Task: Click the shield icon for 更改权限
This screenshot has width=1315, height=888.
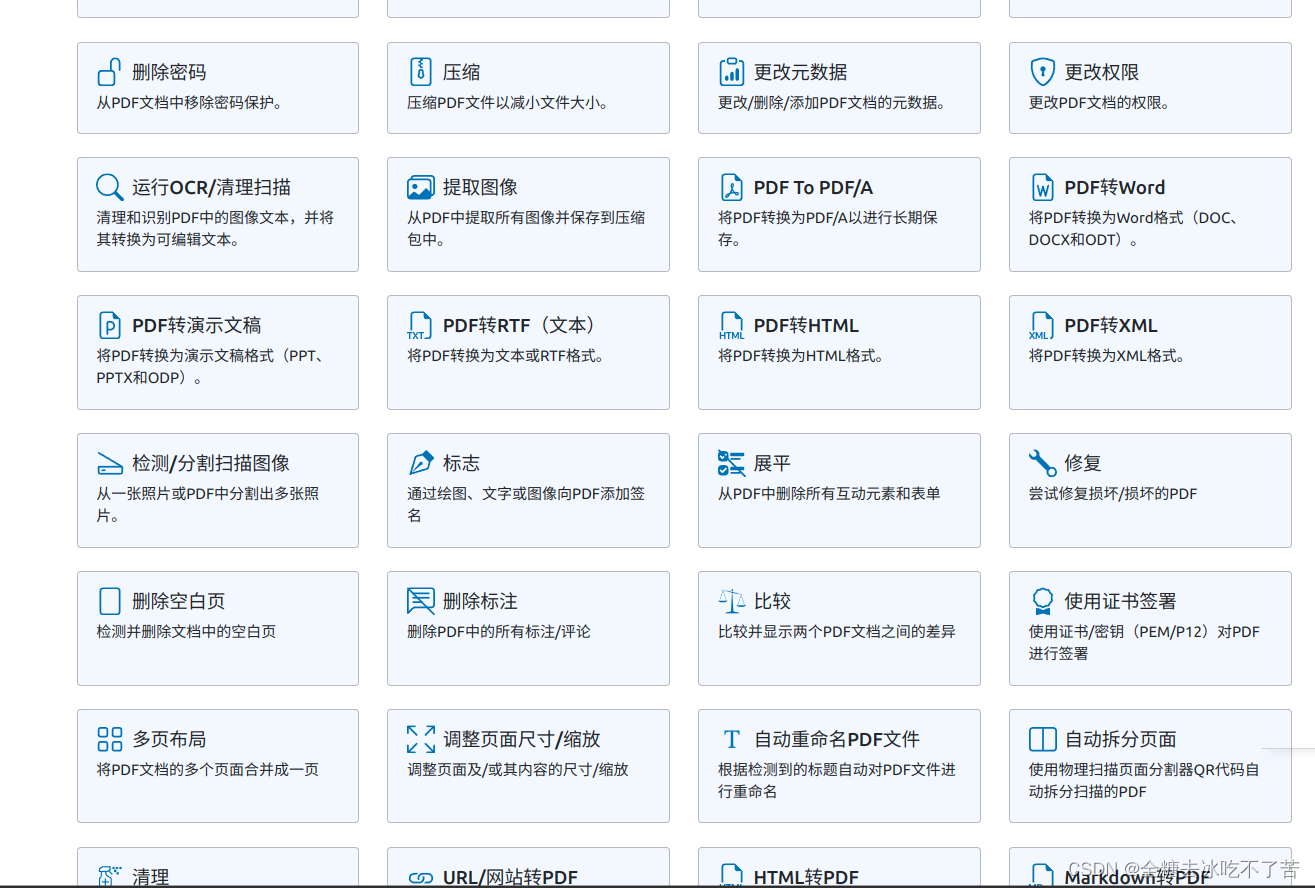Action: coord(1043,72)
